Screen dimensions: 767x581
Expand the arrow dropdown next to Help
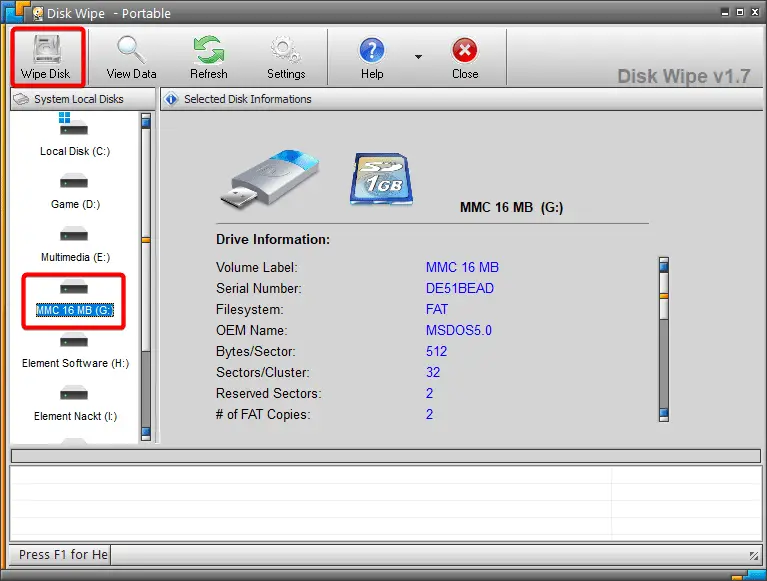(x=418, y=57)
